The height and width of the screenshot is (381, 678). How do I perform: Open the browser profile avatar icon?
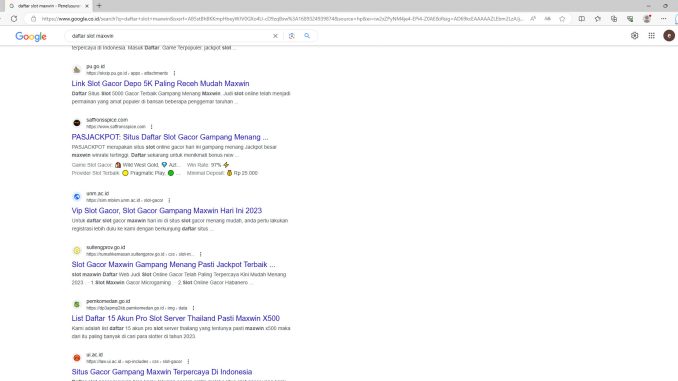pos(647,19)
